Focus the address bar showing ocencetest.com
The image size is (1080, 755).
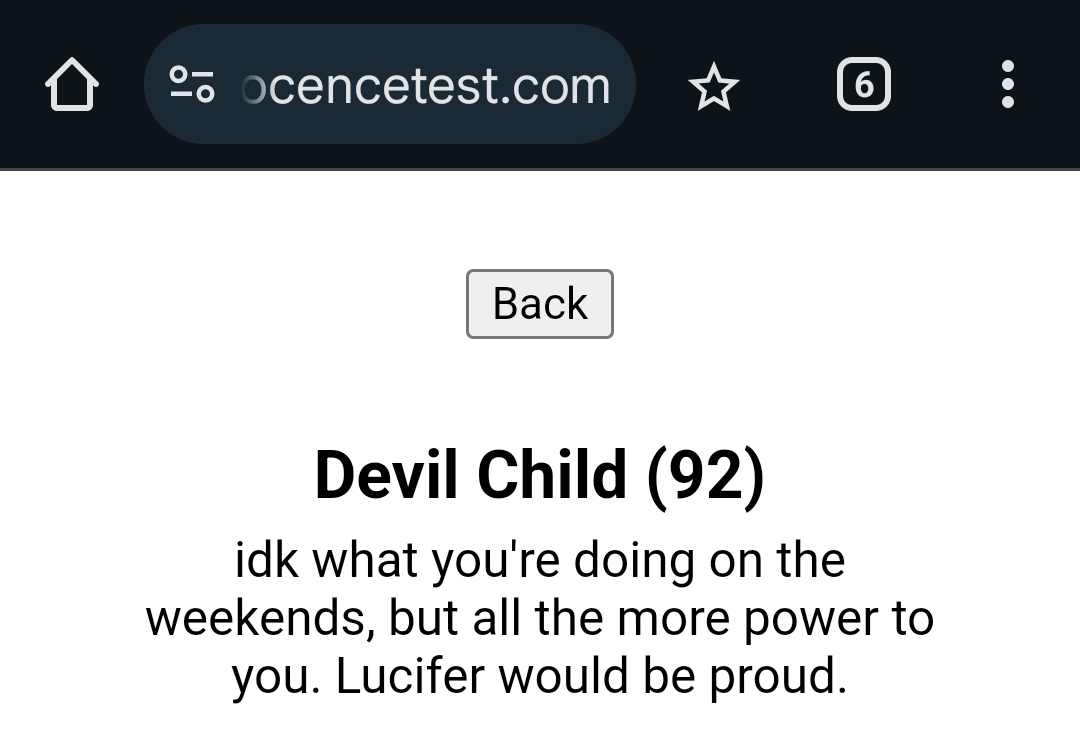click(x=425, y=85)
